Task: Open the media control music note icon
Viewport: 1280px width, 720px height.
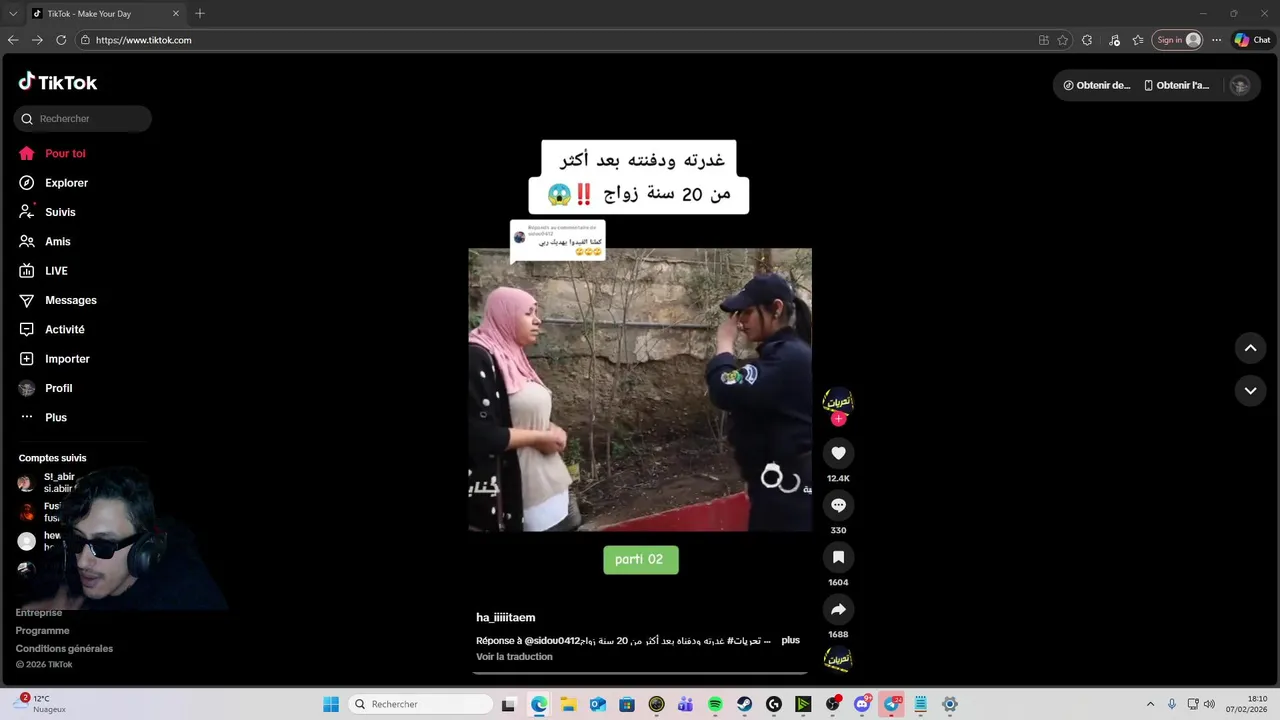Action: point(1115,40)
